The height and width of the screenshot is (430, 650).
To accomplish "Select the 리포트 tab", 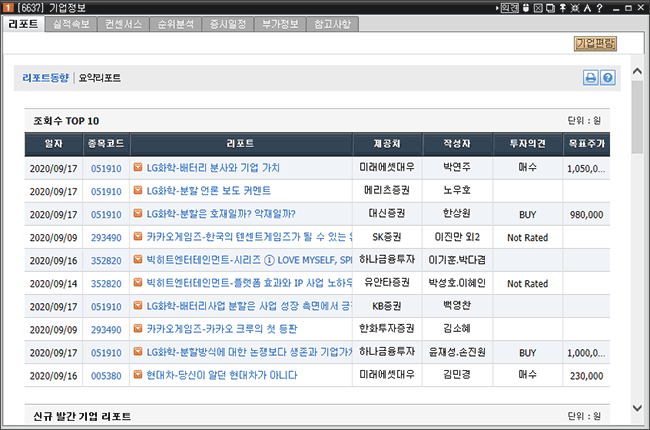I will (23, 24).
